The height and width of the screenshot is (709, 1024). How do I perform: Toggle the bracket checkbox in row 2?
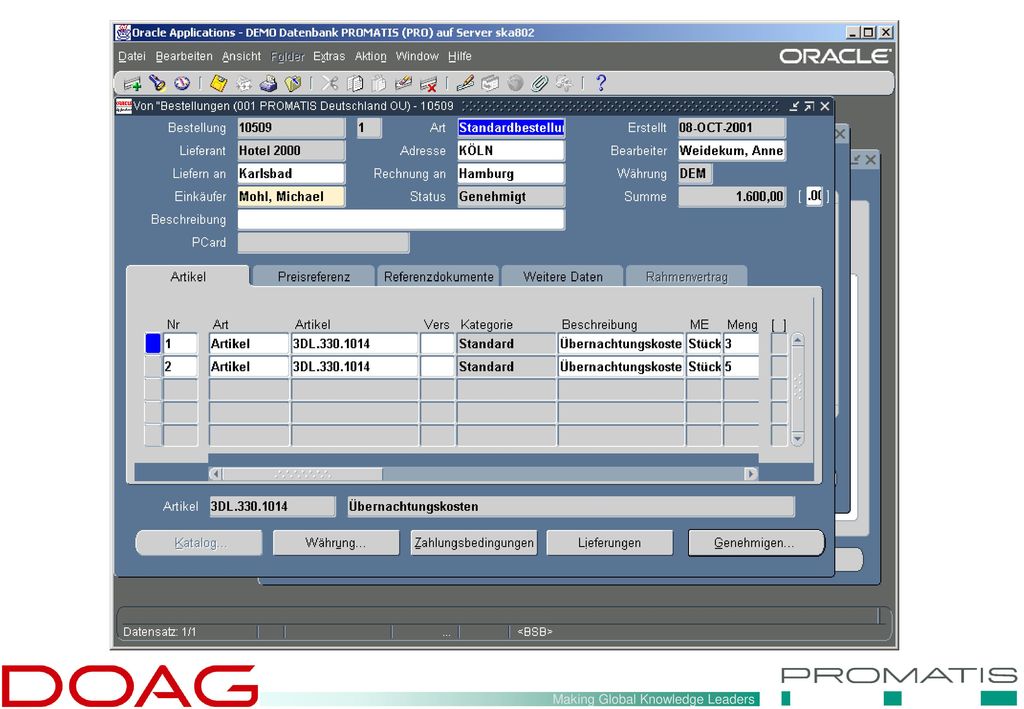click(778, 366)
